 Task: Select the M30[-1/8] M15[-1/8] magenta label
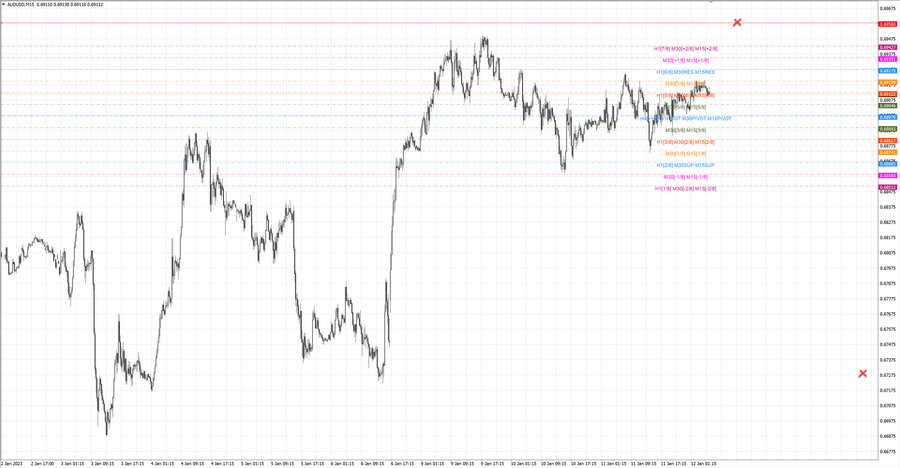pos(685,177)
